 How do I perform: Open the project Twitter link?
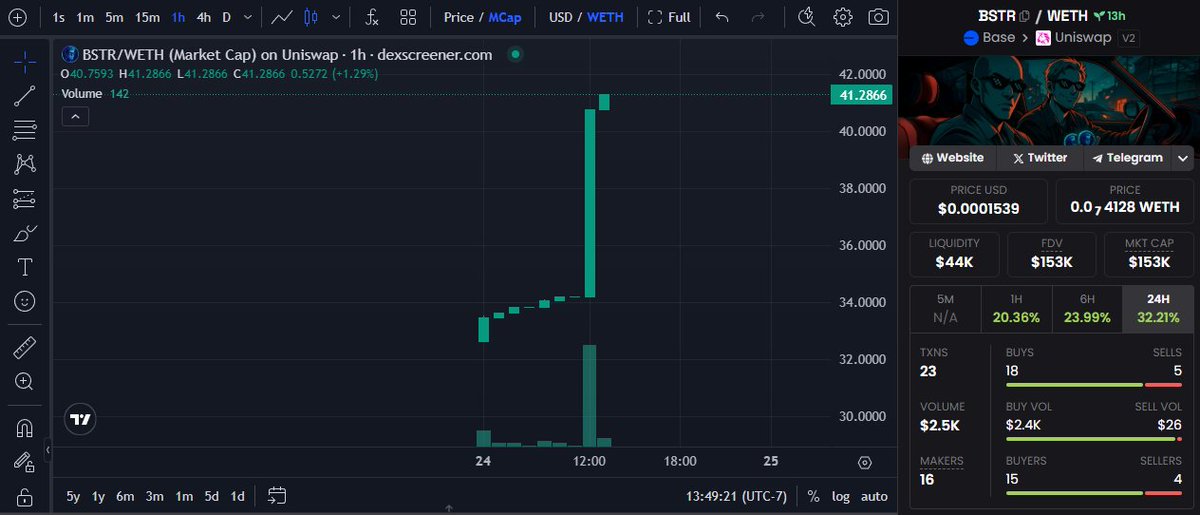(1039, 158)
